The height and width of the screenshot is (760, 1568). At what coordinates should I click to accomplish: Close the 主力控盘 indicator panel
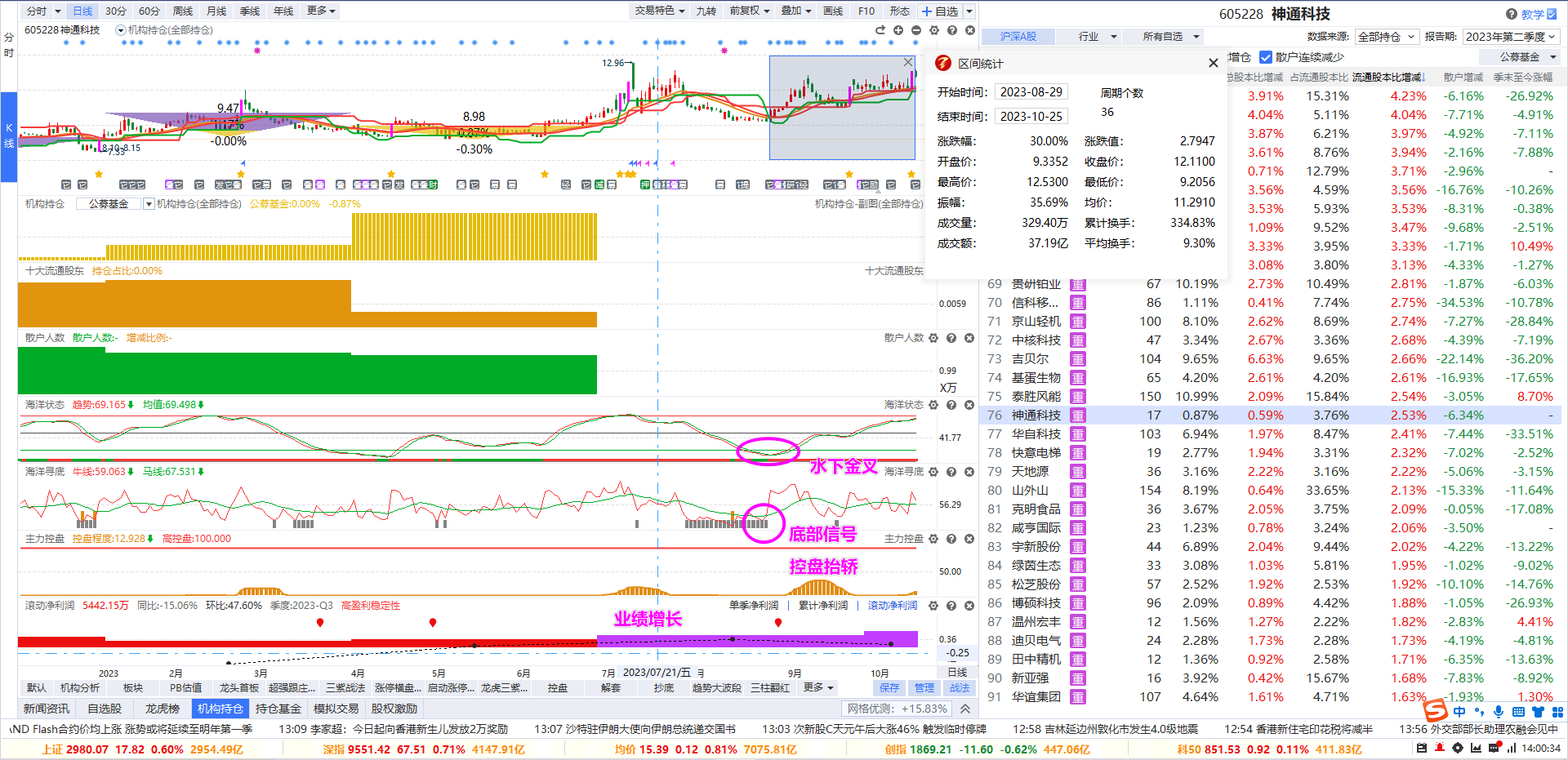click(969, 539)
